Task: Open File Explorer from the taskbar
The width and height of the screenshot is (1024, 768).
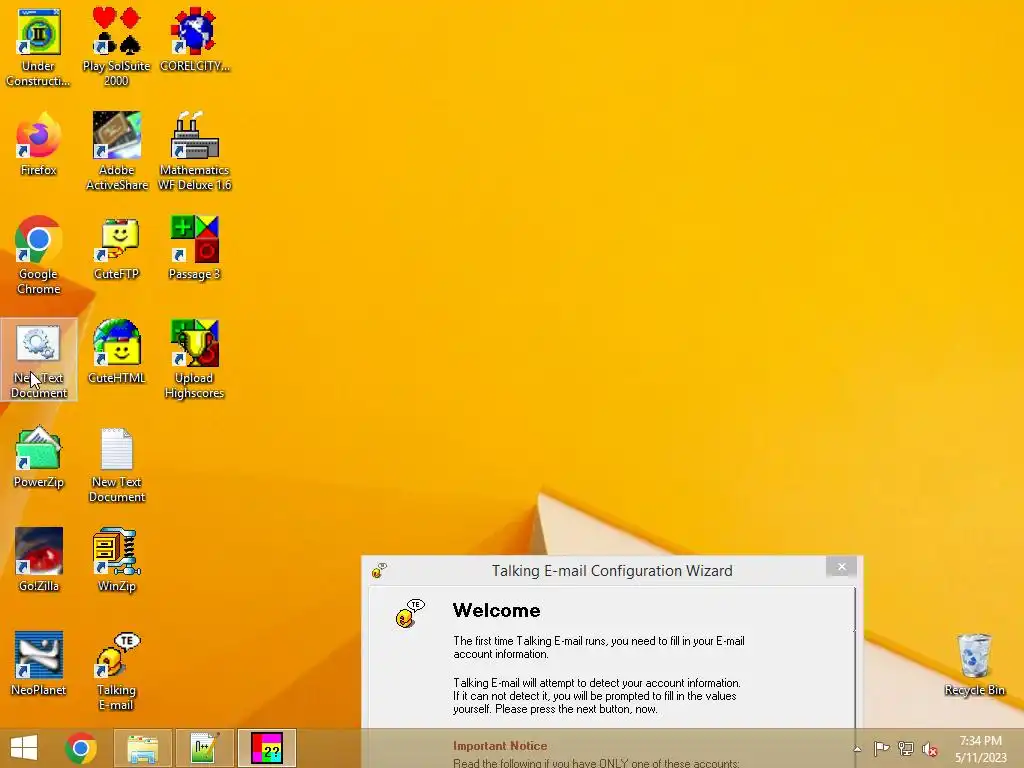Action: click(143, 748)
